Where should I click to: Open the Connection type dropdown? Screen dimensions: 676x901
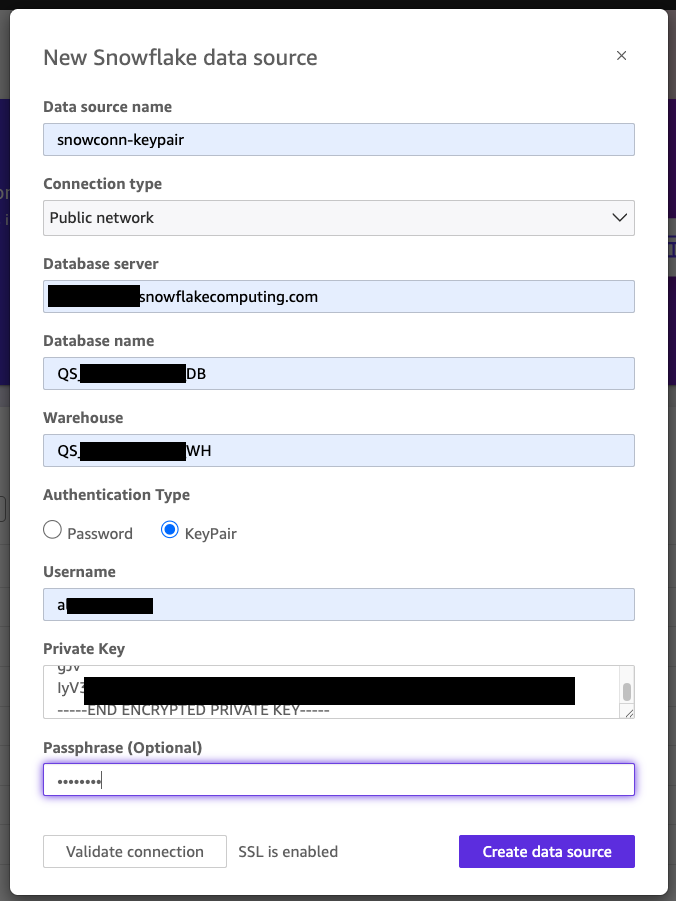click(338, 217)
